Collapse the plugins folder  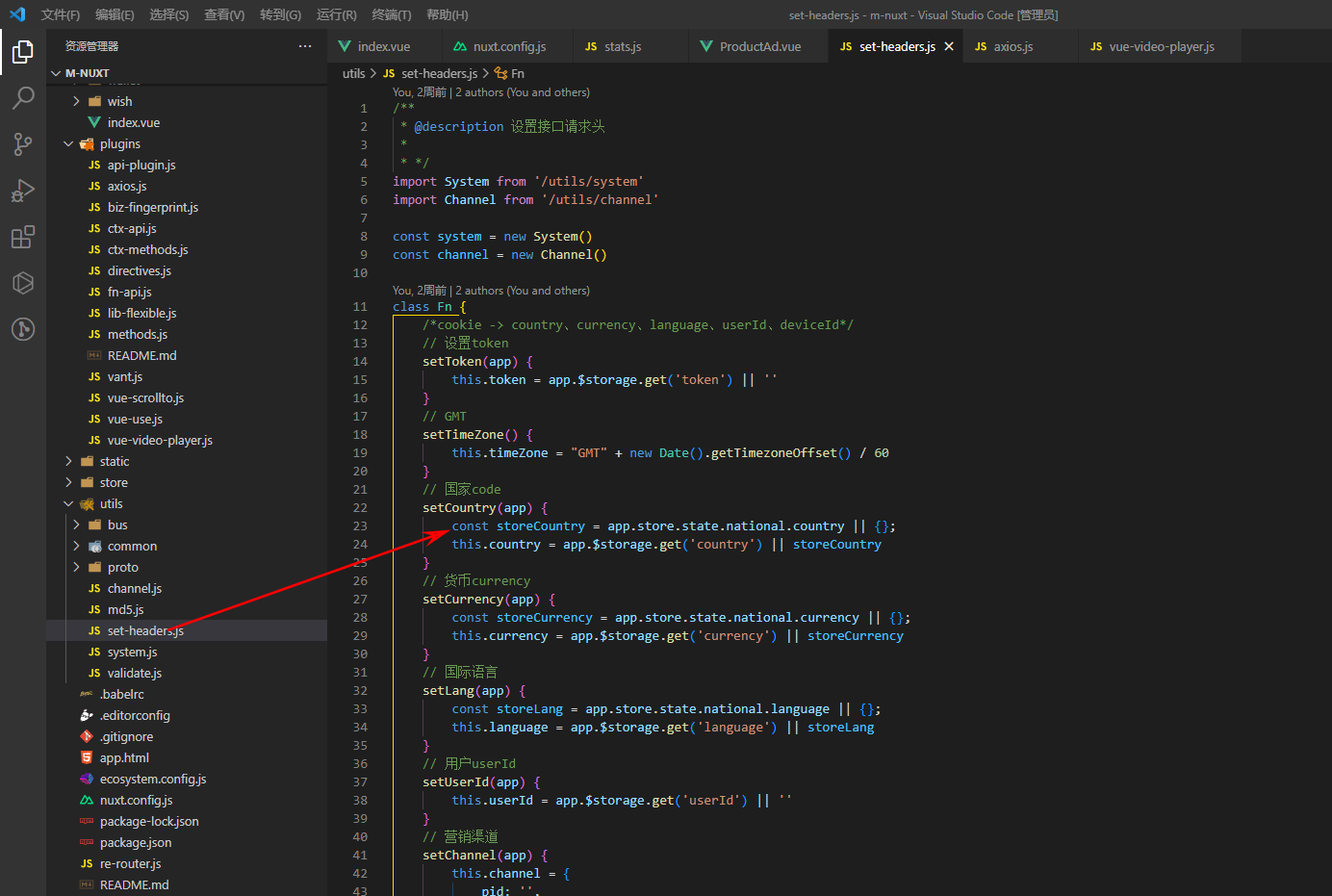187,143
